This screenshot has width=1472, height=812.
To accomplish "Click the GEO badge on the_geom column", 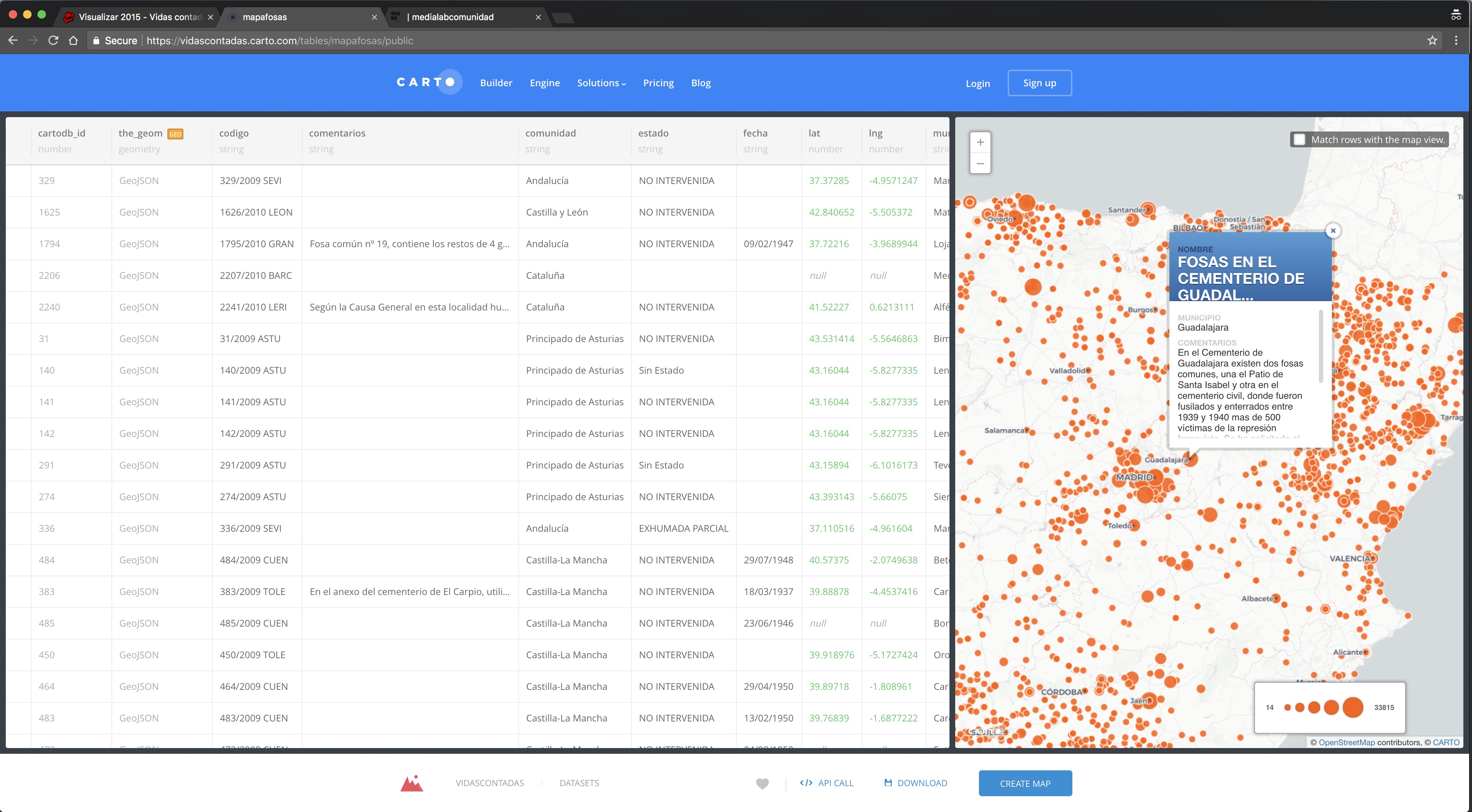I will click(x=175, y=134).
